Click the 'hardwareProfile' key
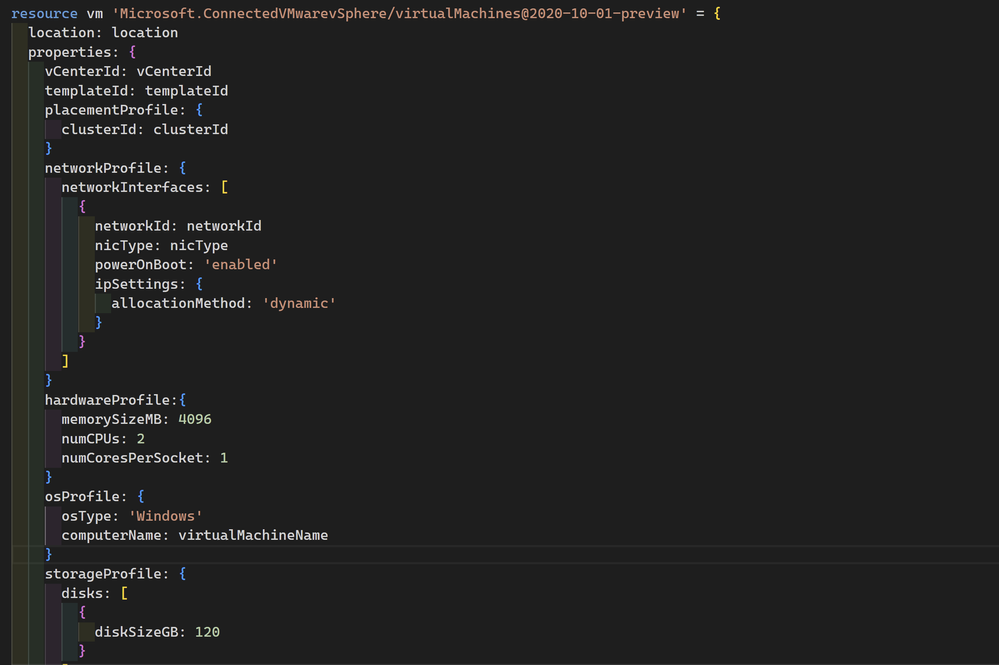Screen dimensions: 999x665 (x=107, y=400)
